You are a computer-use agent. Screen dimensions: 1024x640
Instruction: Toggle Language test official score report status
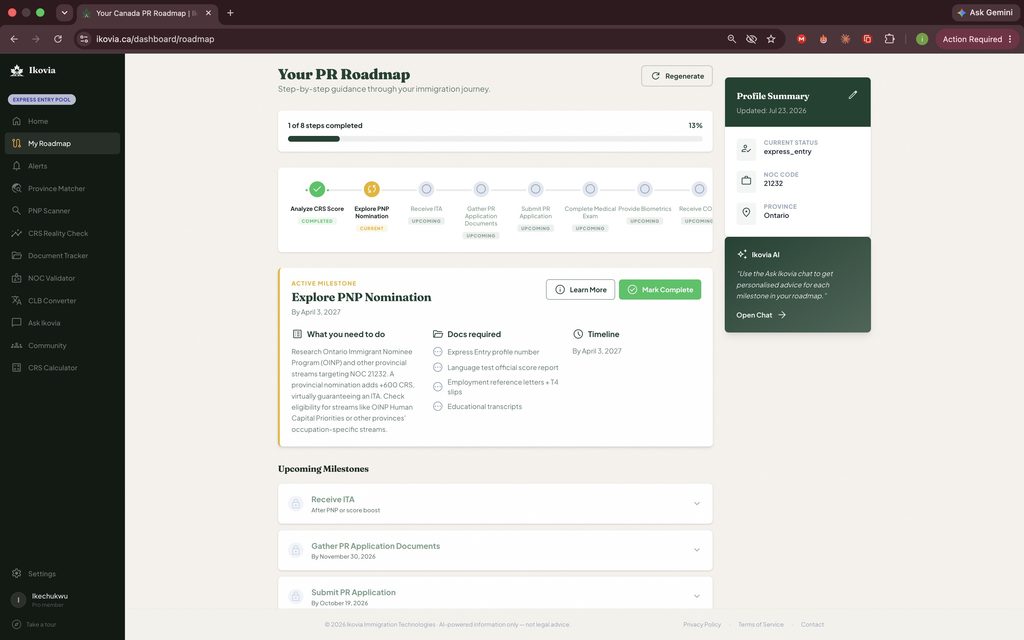[x=438, y=368]
